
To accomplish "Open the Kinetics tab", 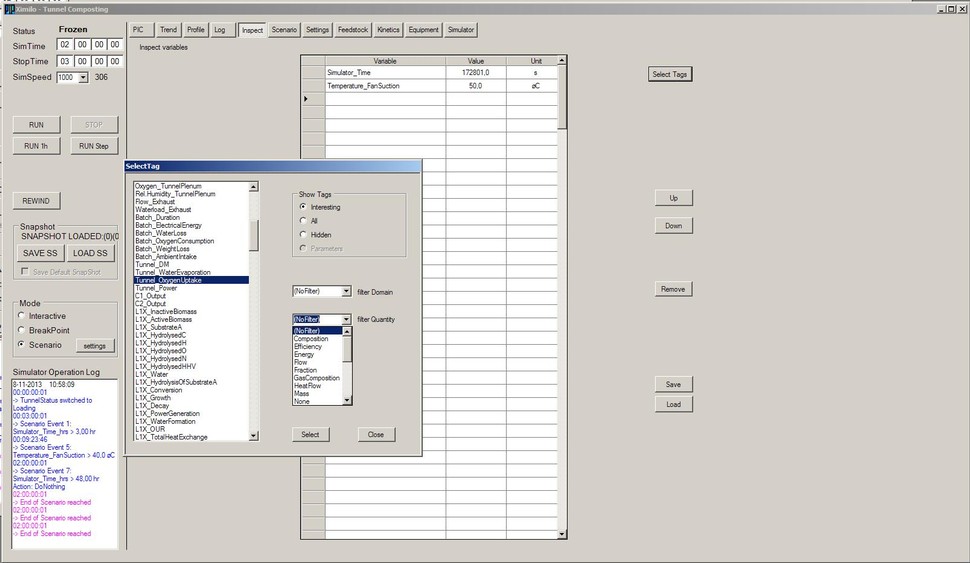I will [388, 30].
